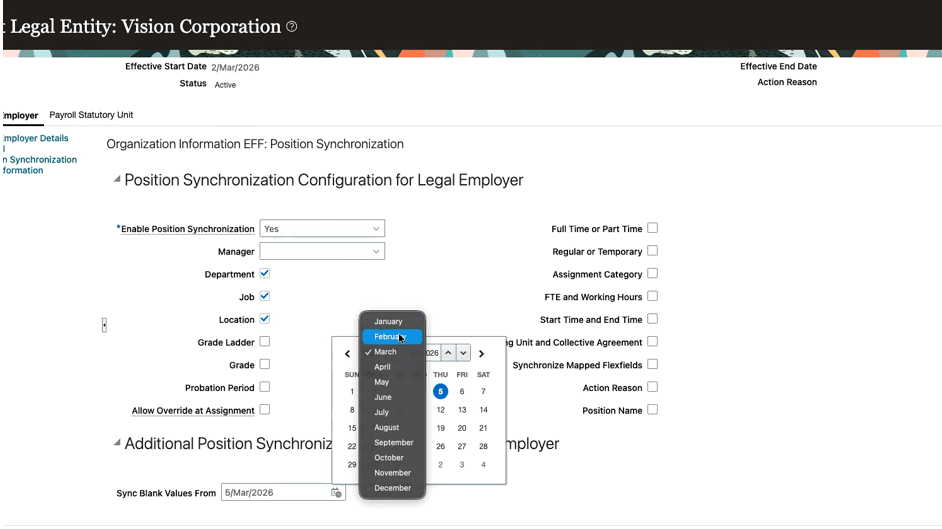
Task: Enable Synchronize Mapped Flexfields checkbox
Action: click(x=652, y=364)
